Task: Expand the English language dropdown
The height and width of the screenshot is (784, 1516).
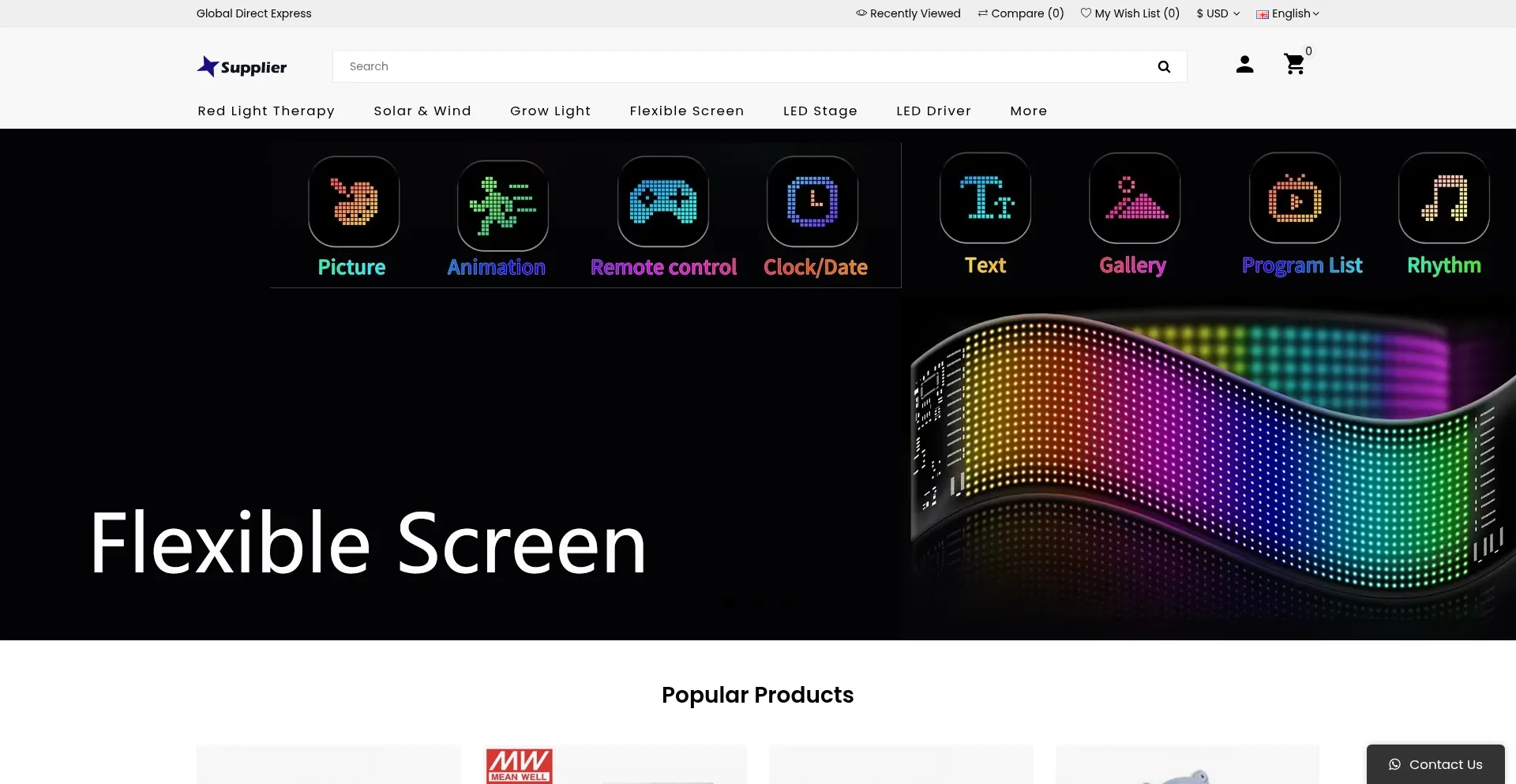Action: coord(1289,13)
